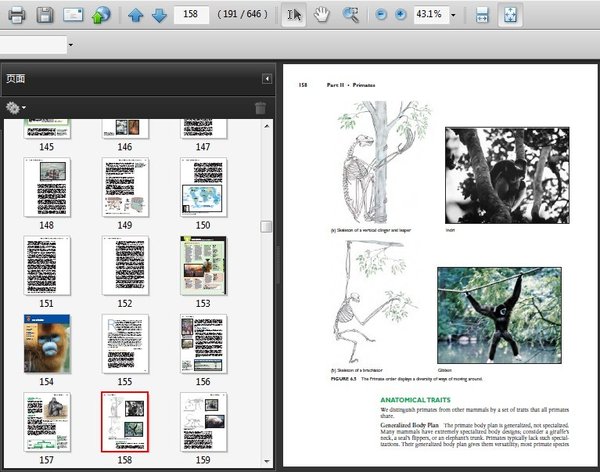Click the page number 158 input field
This screenshot has width=600, height=472.
191,15
